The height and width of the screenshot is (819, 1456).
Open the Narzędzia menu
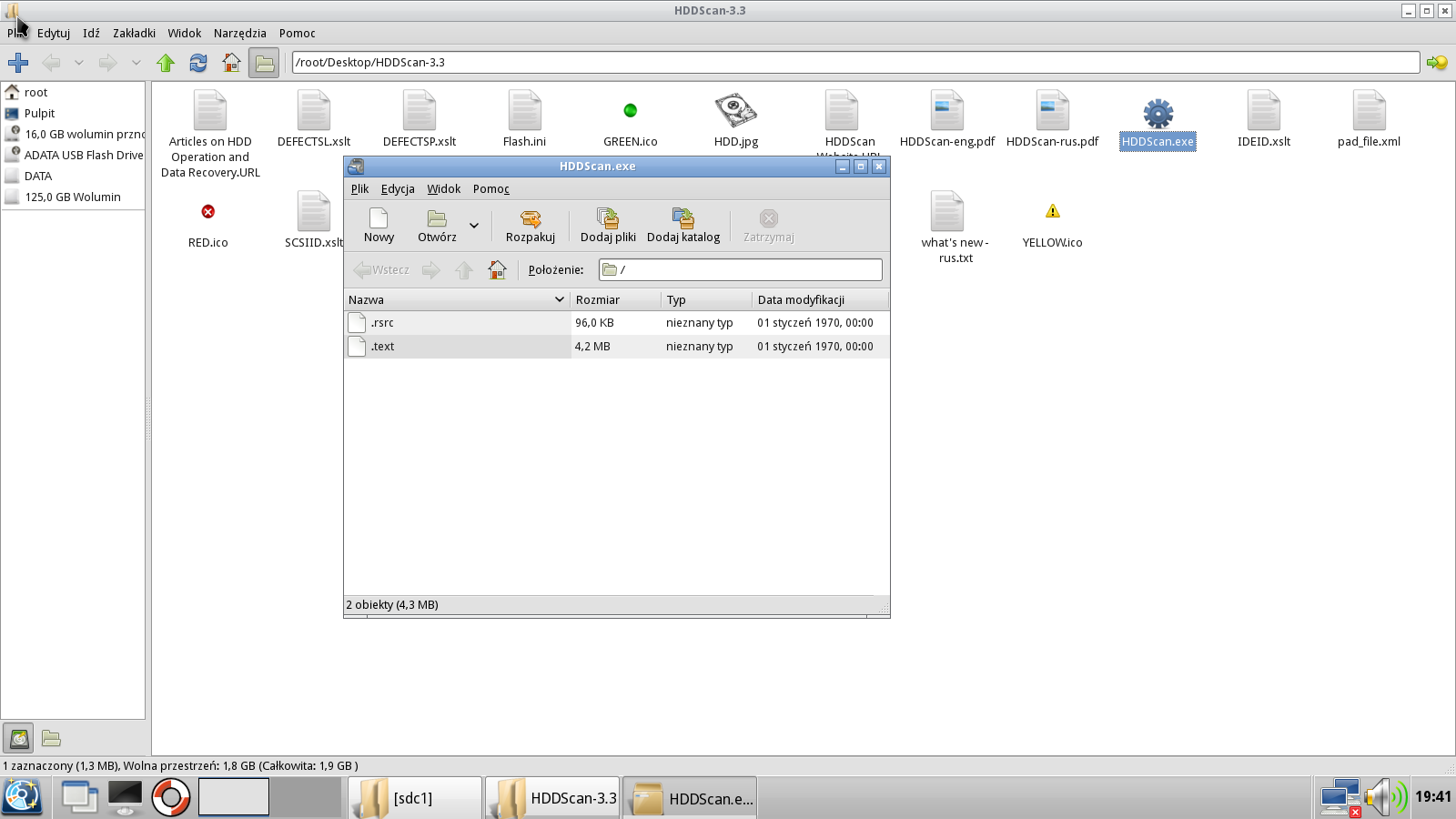[x=240, y=33]
